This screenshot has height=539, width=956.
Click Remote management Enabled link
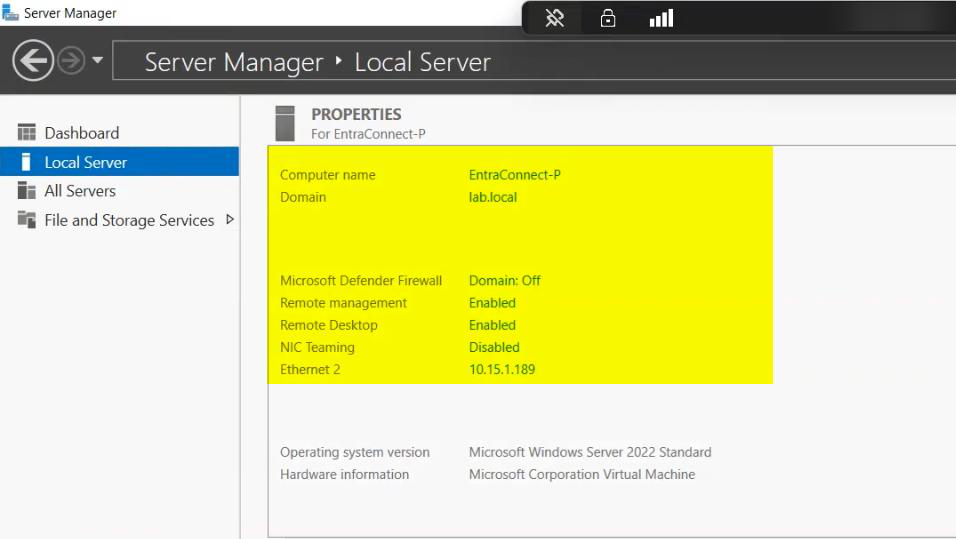[492, 302]
